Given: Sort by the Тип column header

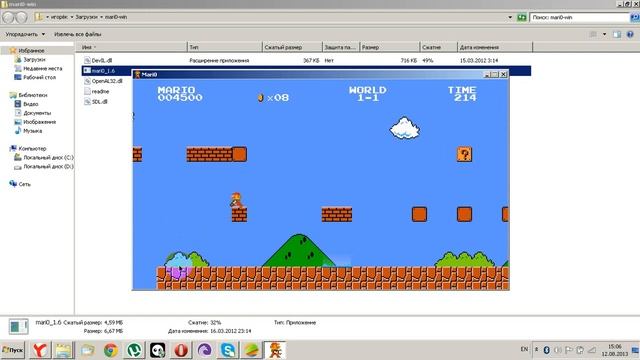Looking at the screenshot, I should (x=224, y=47).
